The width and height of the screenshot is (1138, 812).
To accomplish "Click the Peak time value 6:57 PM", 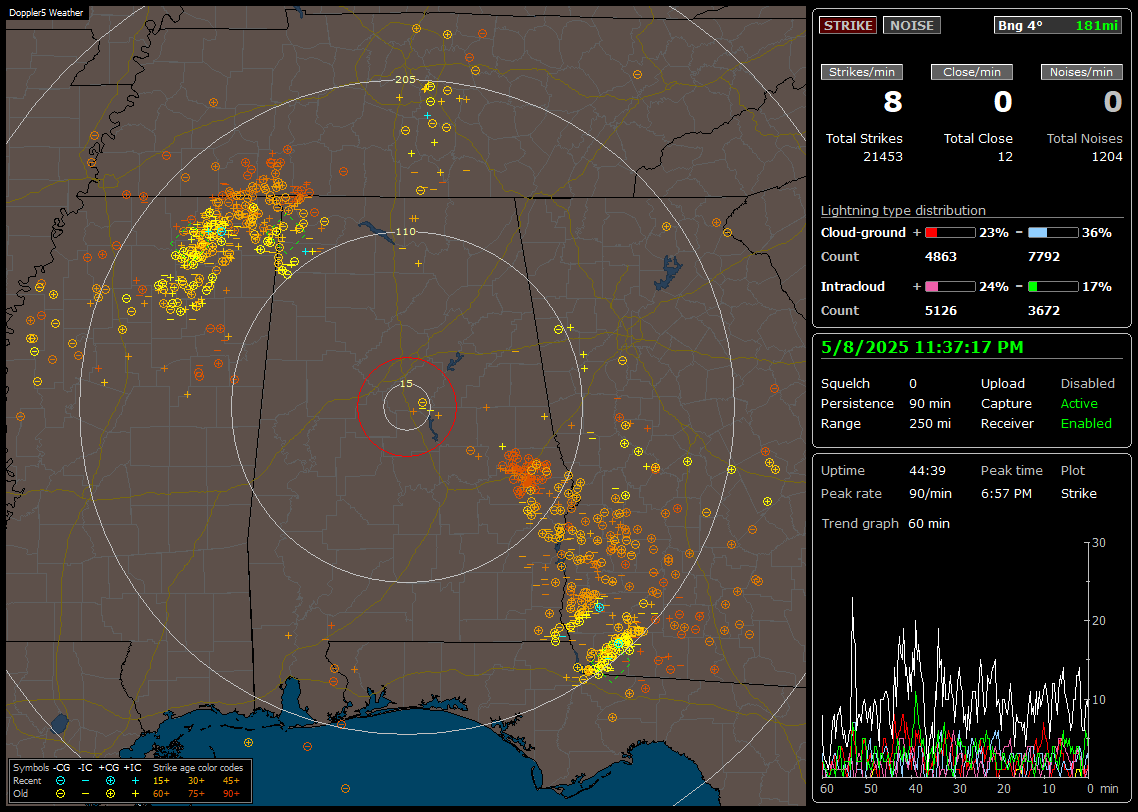I will pyautogui.click(x=1006, y=493).
